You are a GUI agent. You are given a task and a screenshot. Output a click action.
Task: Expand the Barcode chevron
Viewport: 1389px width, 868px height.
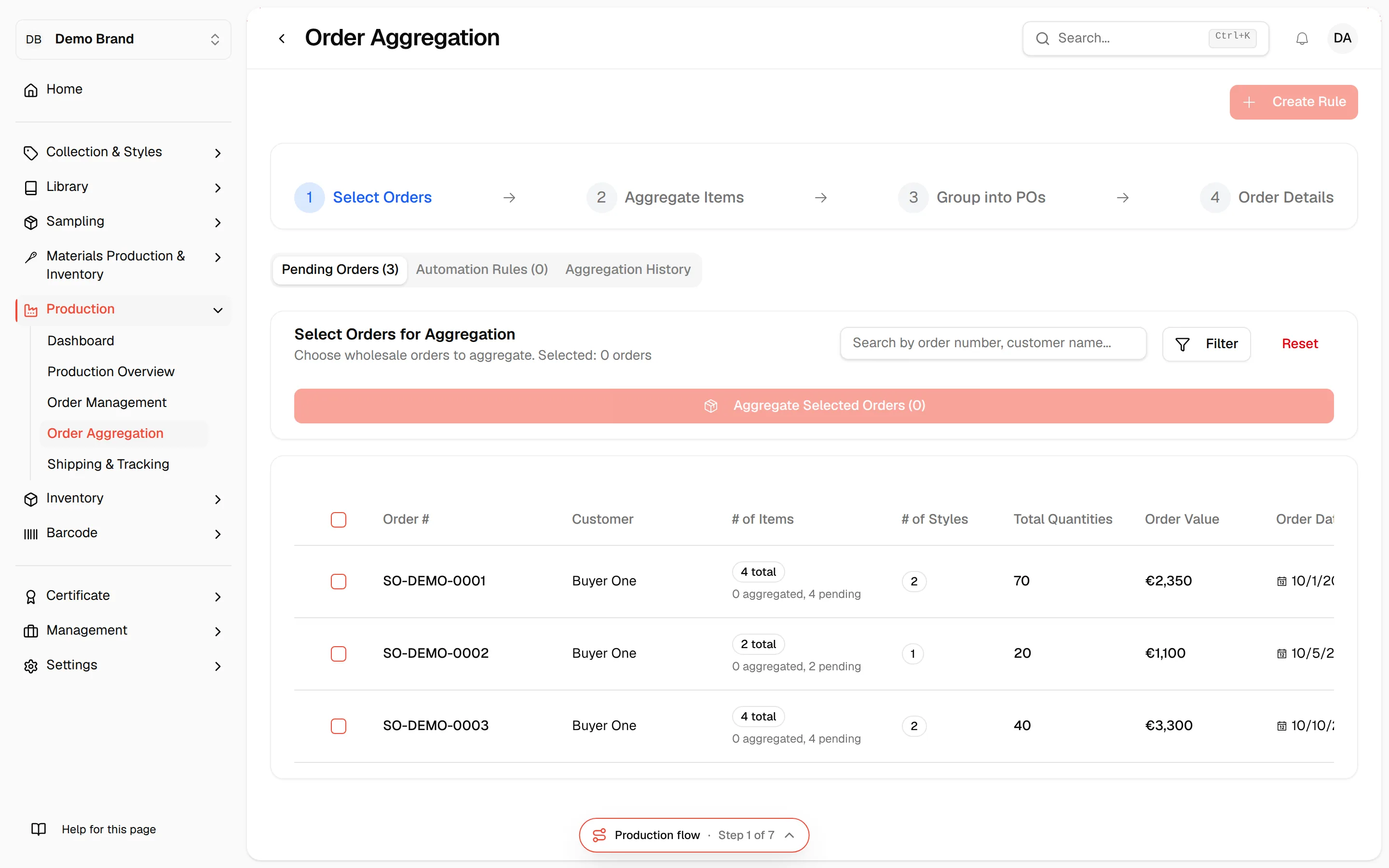(x=218, y=534)
